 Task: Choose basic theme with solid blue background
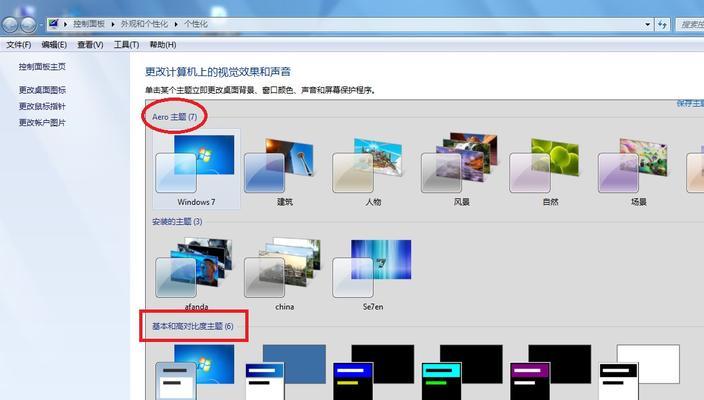[286, 372]
